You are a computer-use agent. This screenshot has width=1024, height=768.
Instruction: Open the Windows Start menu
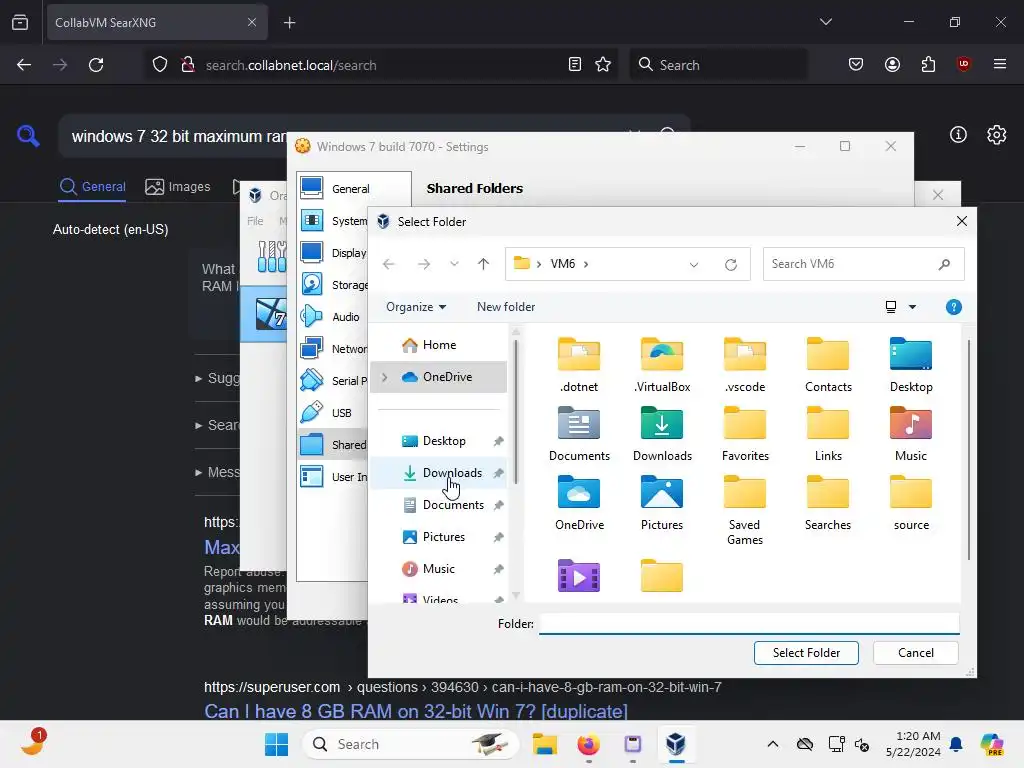tap(276, 744)
